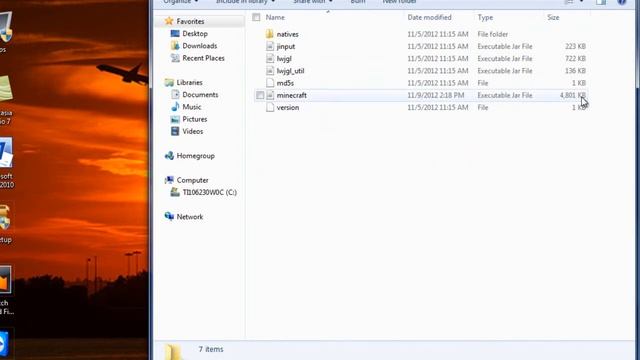Open the TI106230W0C (C:) drive
Screen dimensions: 640x360
(209, 192)
